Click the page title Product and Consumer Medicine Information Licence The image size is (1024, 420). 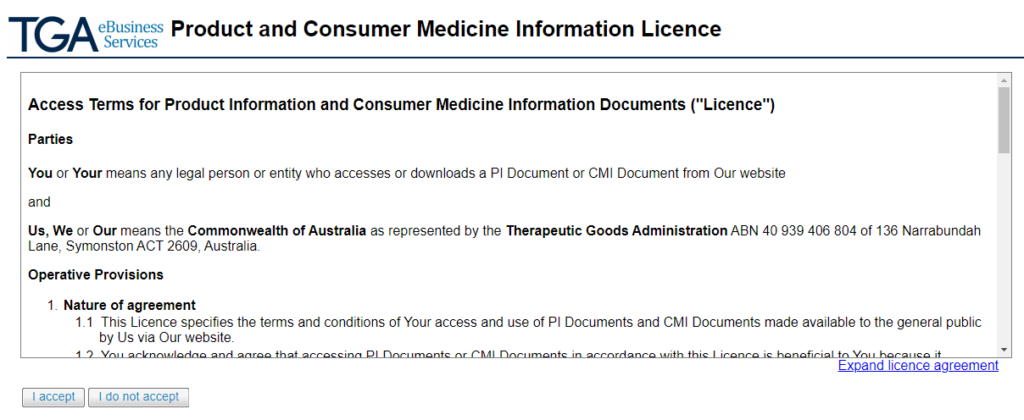tap(445, 29)
